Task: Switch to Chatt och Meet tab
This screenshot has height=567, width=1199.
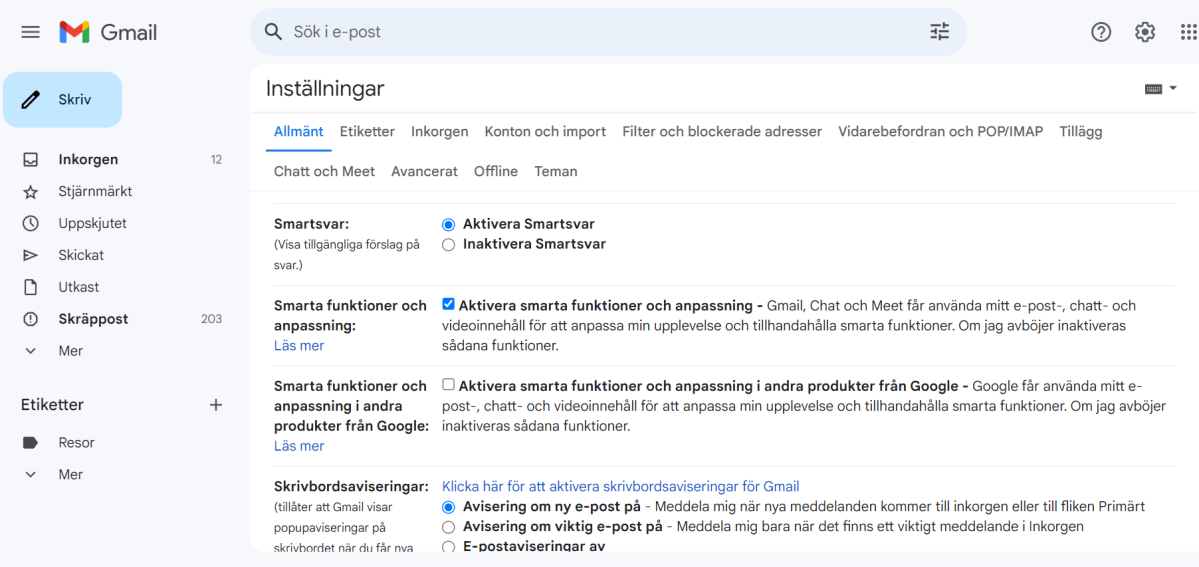Action: point(324,171)
